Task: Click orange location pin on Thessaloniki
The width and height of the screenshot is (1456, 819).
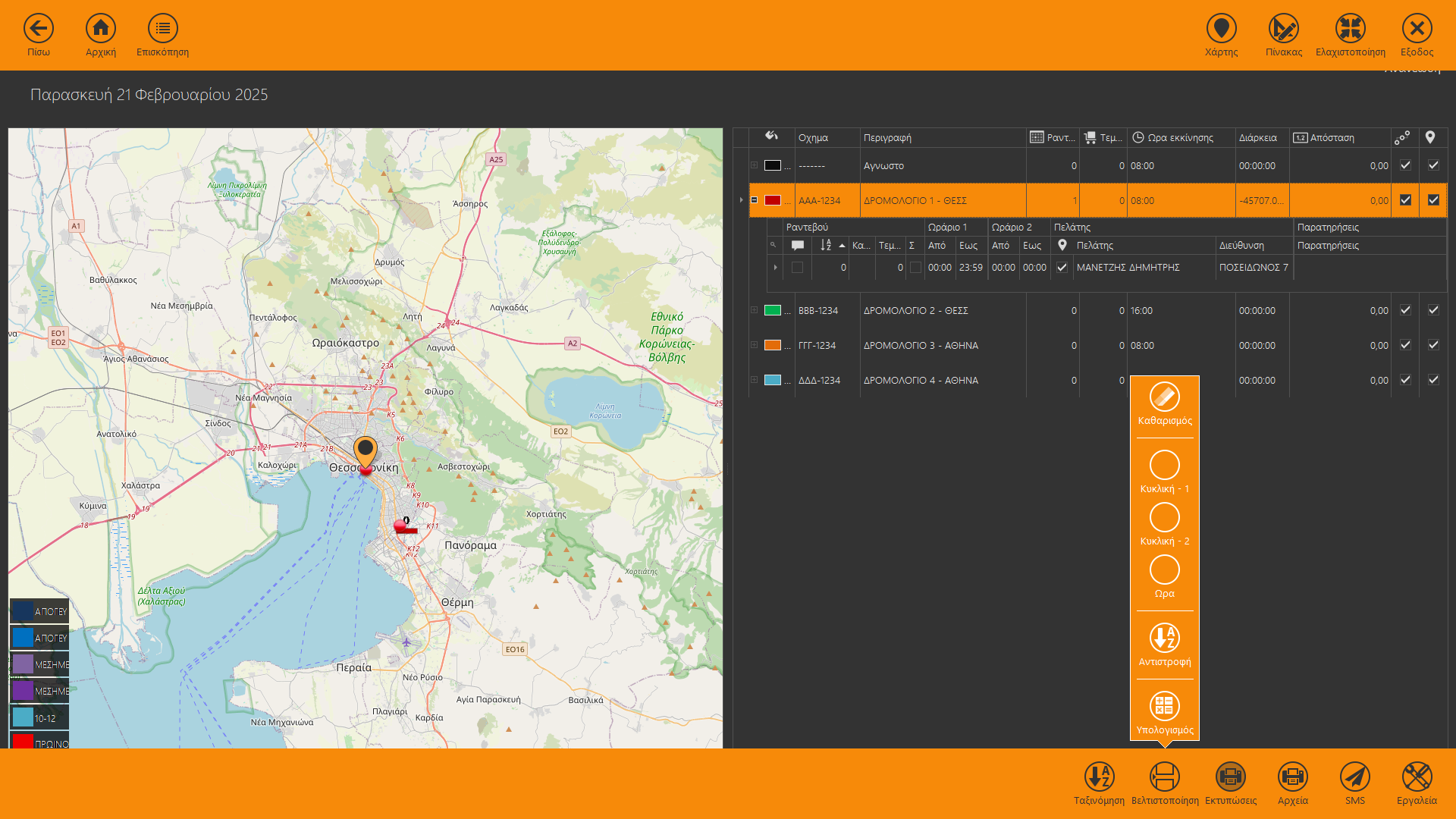Action: [366, 452]
